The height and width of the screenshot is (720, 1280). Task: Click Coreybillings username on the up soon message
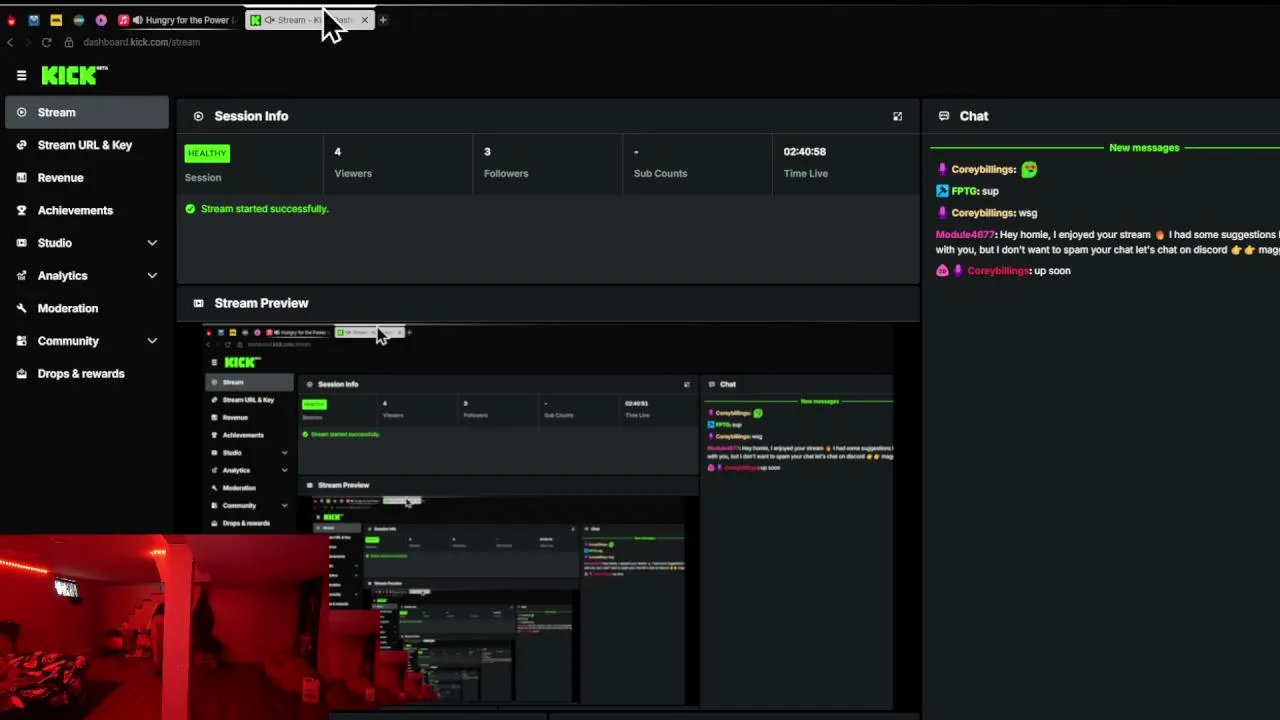click(x=999, y=271)
